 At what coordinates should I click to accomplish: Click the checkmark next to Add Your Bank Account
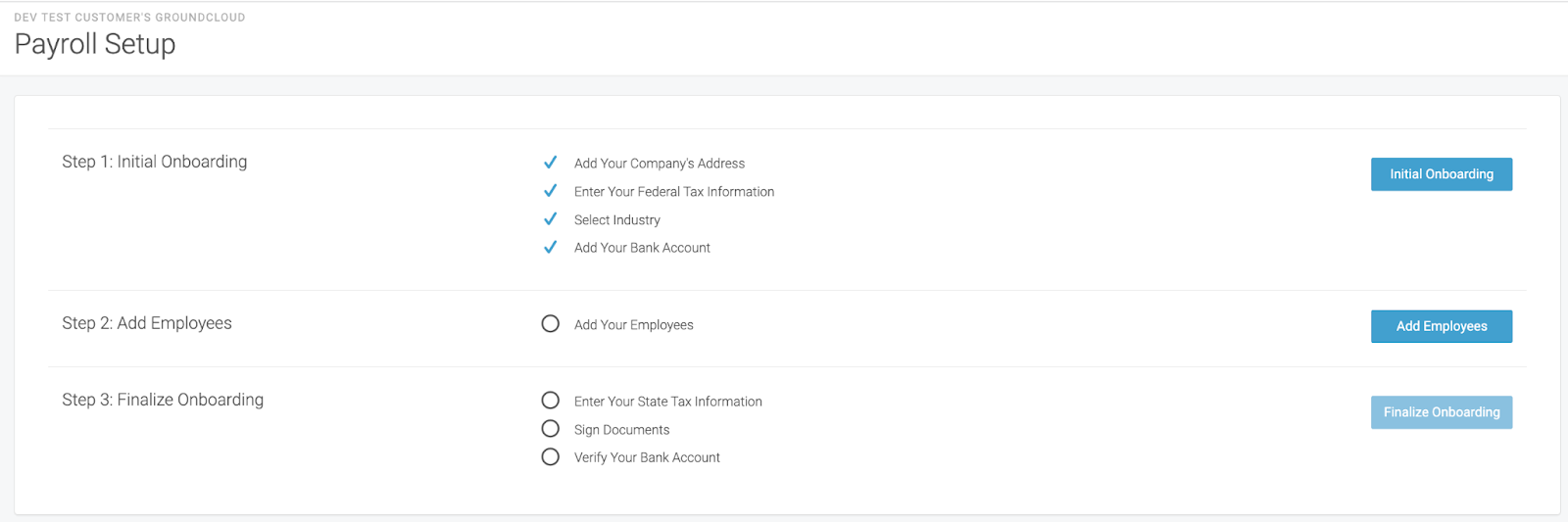(550, 247)
